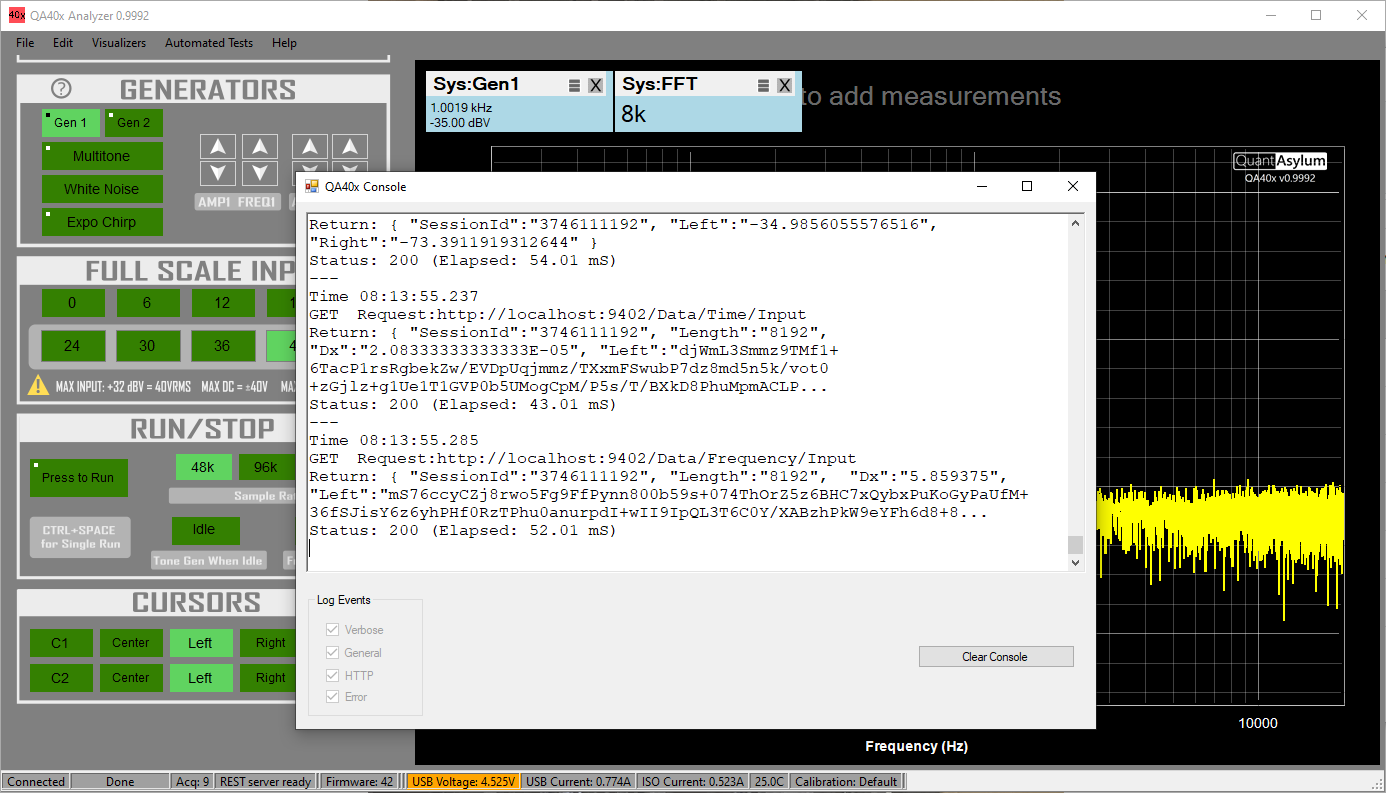Close the Sys:FFT measurement tile
The image size is (1386, 793).
pyautogui.click(x=784, y=85)
